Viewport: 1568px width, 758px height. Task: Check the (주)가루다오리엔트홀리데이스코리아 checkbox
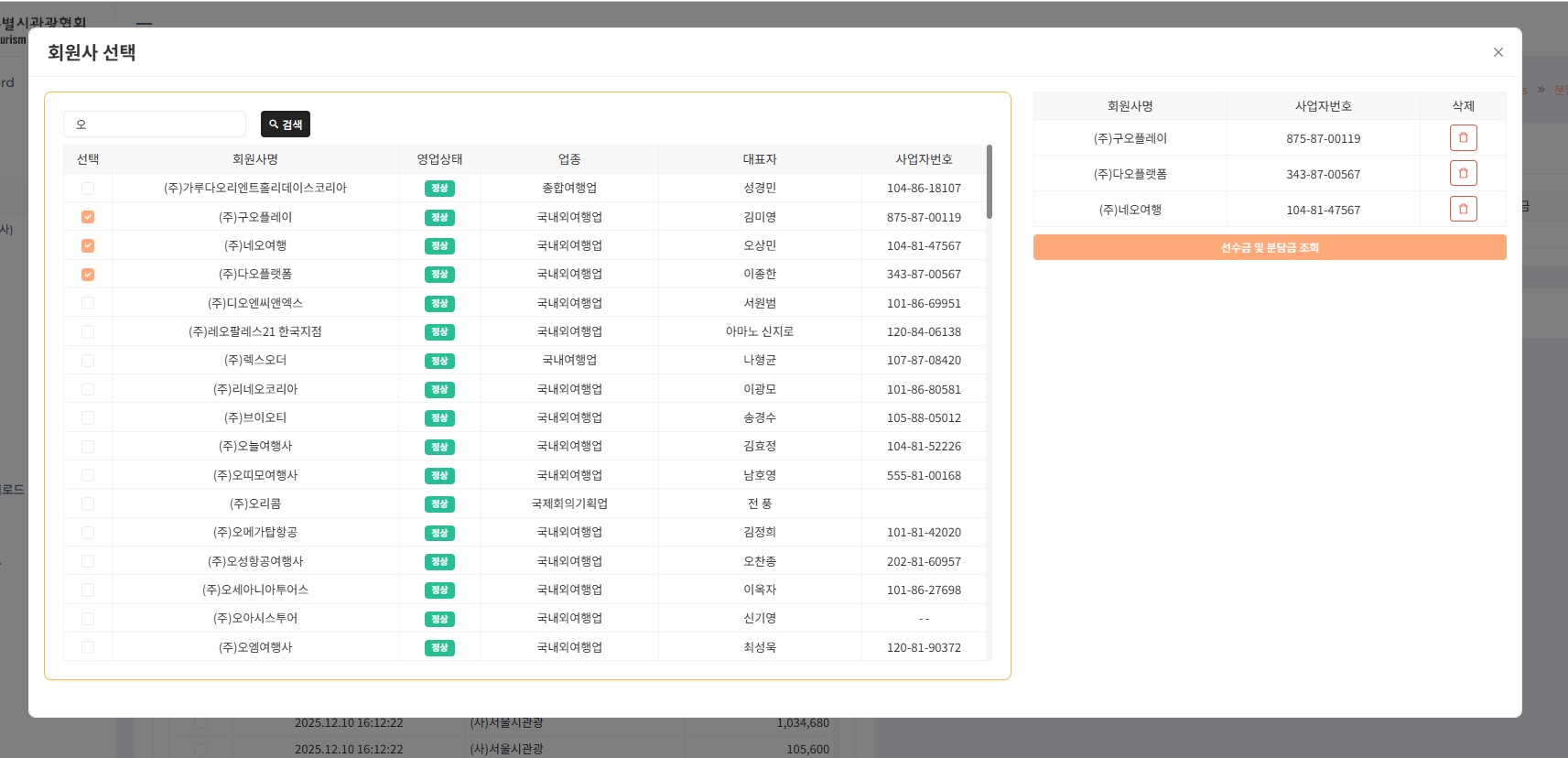[x=88, y=189]
